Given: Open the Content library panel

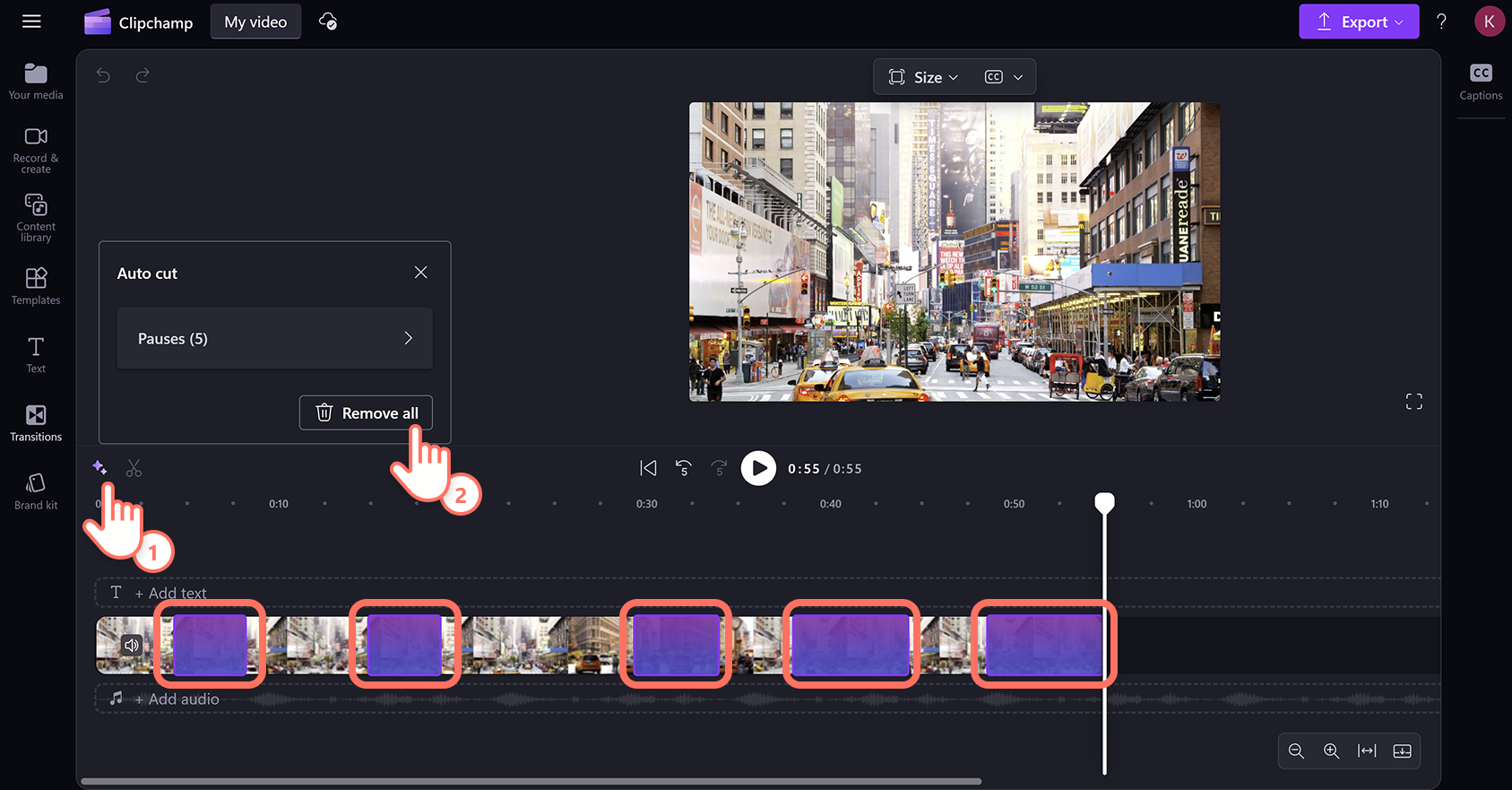Looking at the screenshot, I should 36,218.
